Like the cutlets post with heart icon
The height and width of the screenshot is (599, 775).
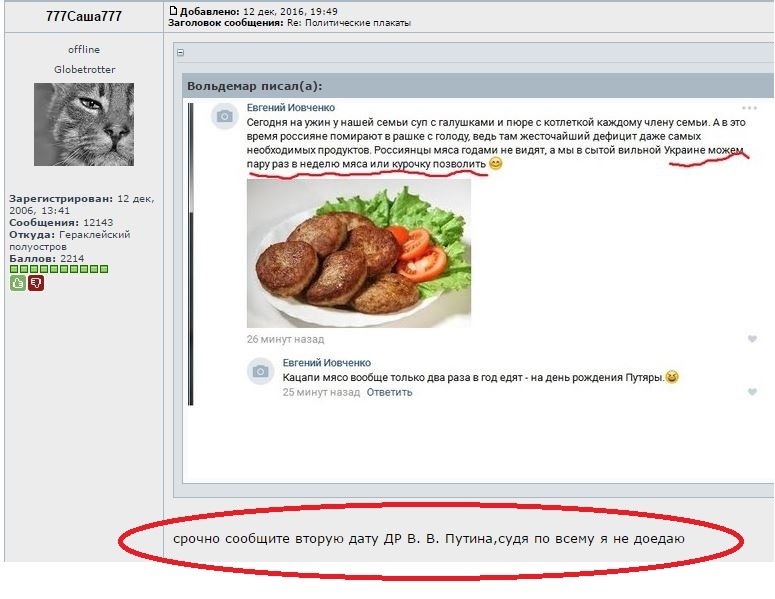(752, 339)
